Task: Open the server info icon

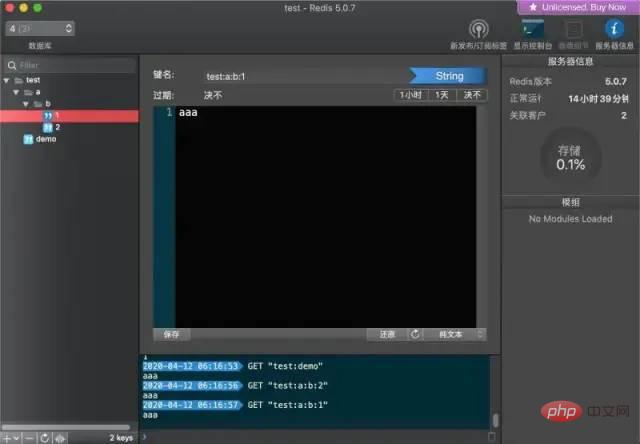Action: click(x=612, y=30)
